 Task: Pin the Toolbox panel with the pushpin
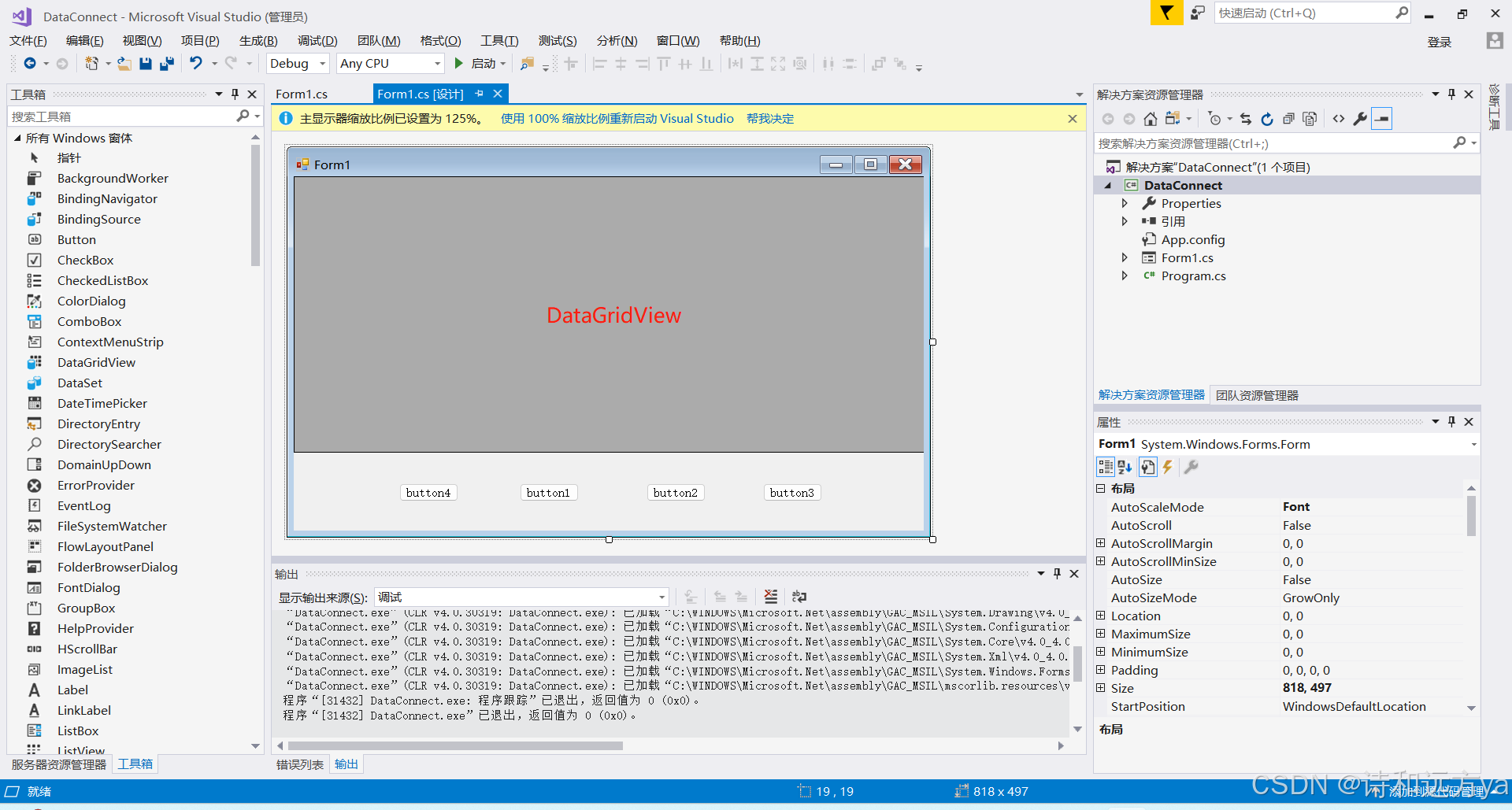point(235,94)
